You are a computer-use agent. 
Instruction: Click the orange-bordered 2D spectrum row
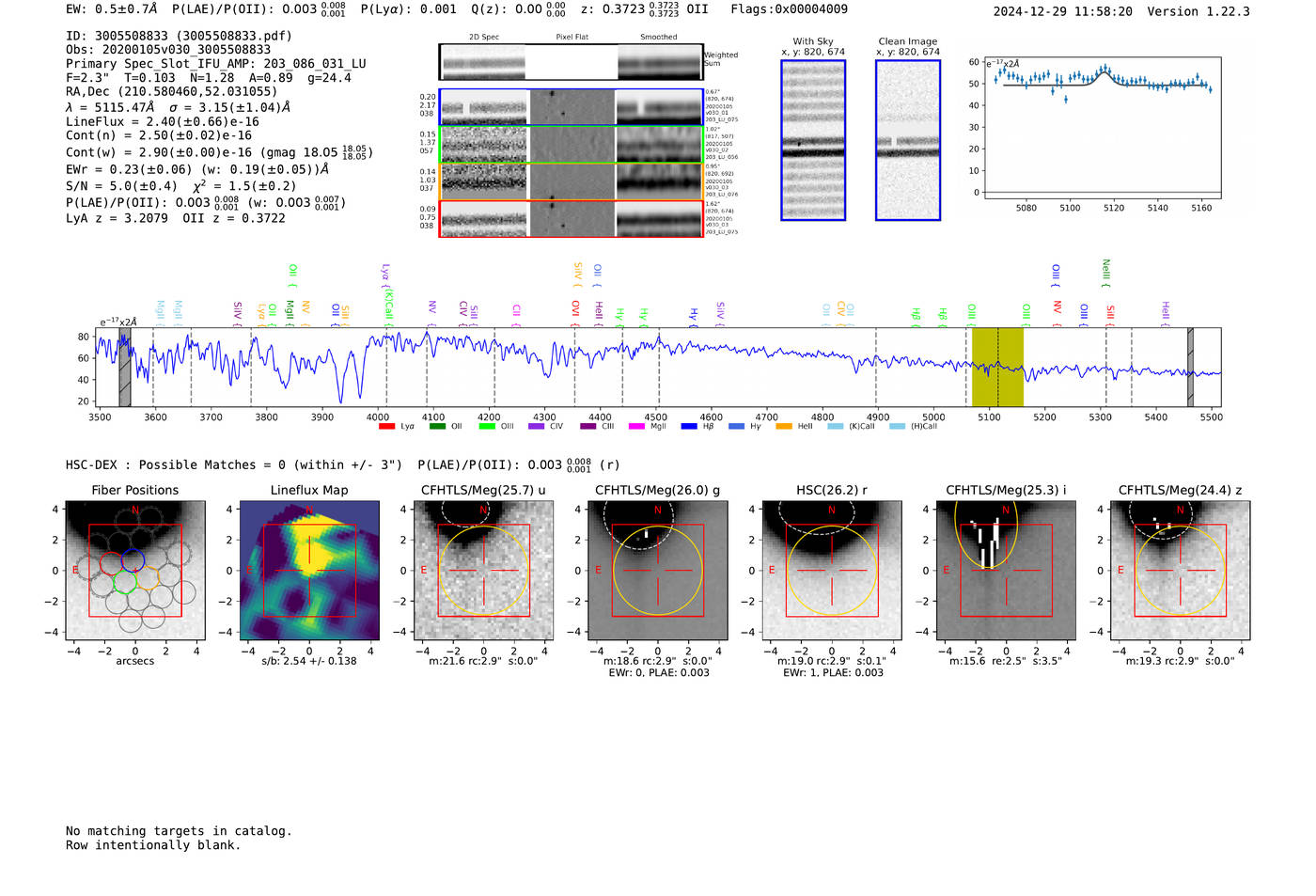(572, 181)
